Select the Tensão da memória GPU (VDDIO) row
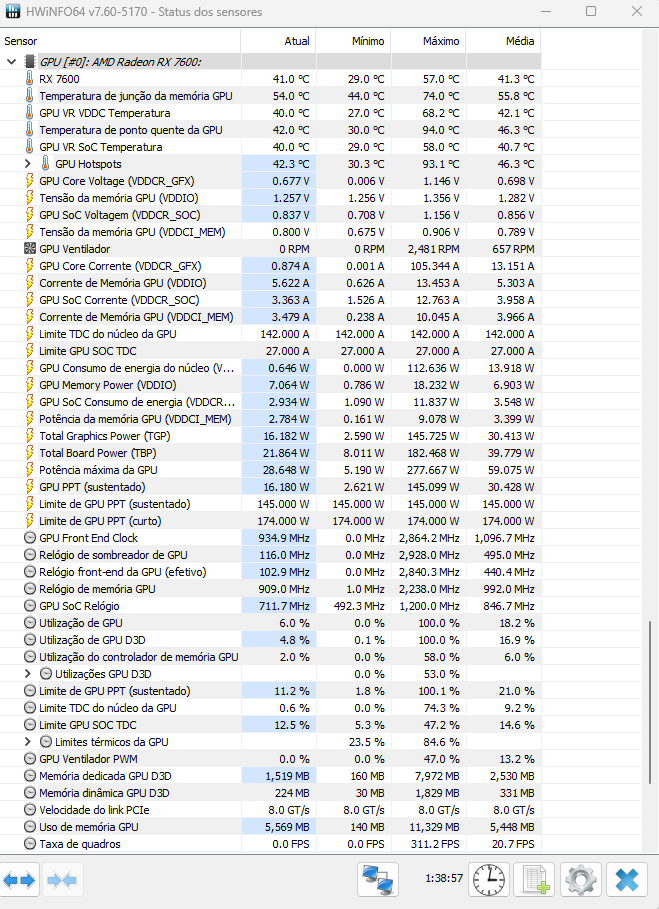 (x=270, y=198)
